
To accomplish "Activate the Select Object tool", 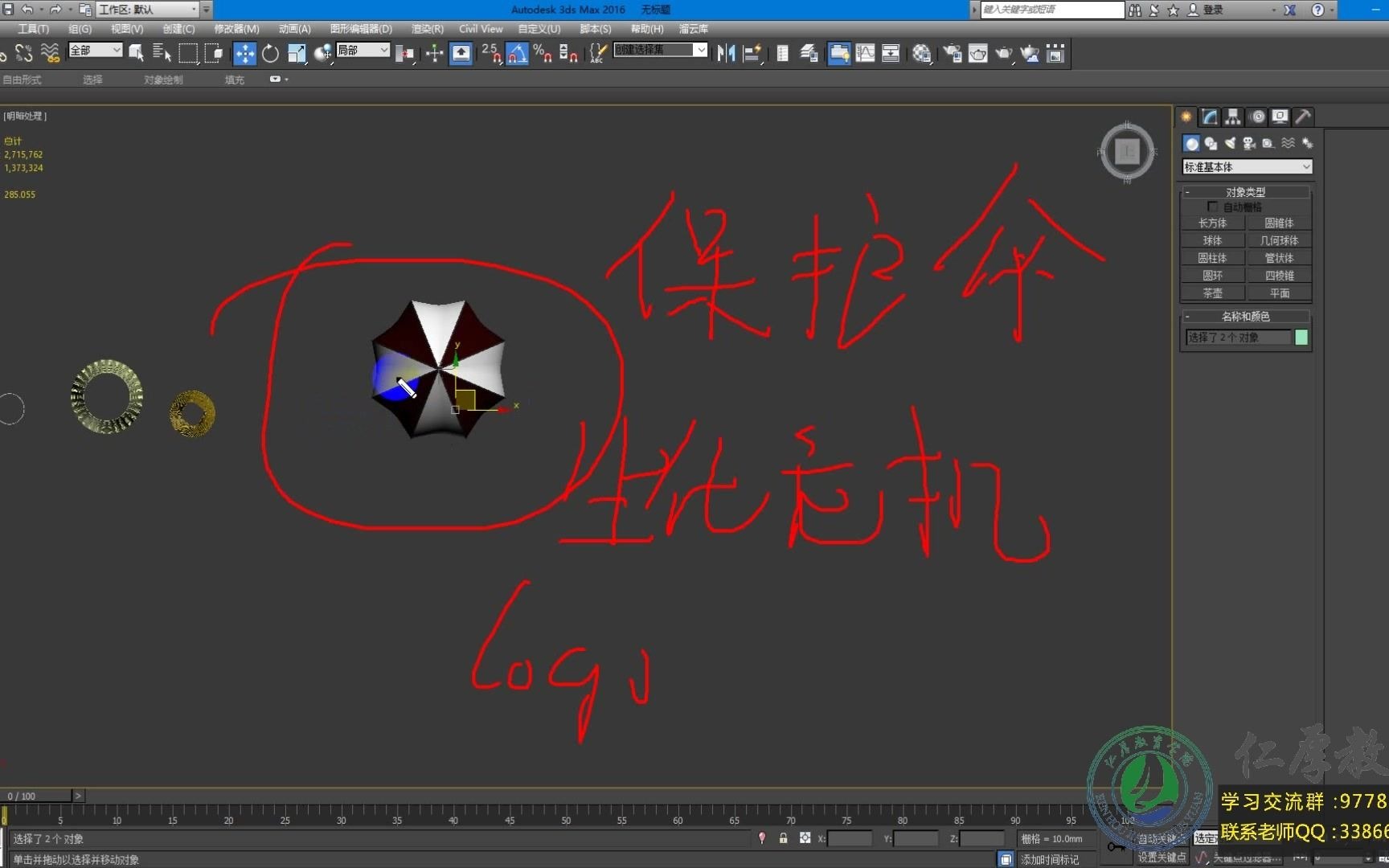I will [137, 54].
